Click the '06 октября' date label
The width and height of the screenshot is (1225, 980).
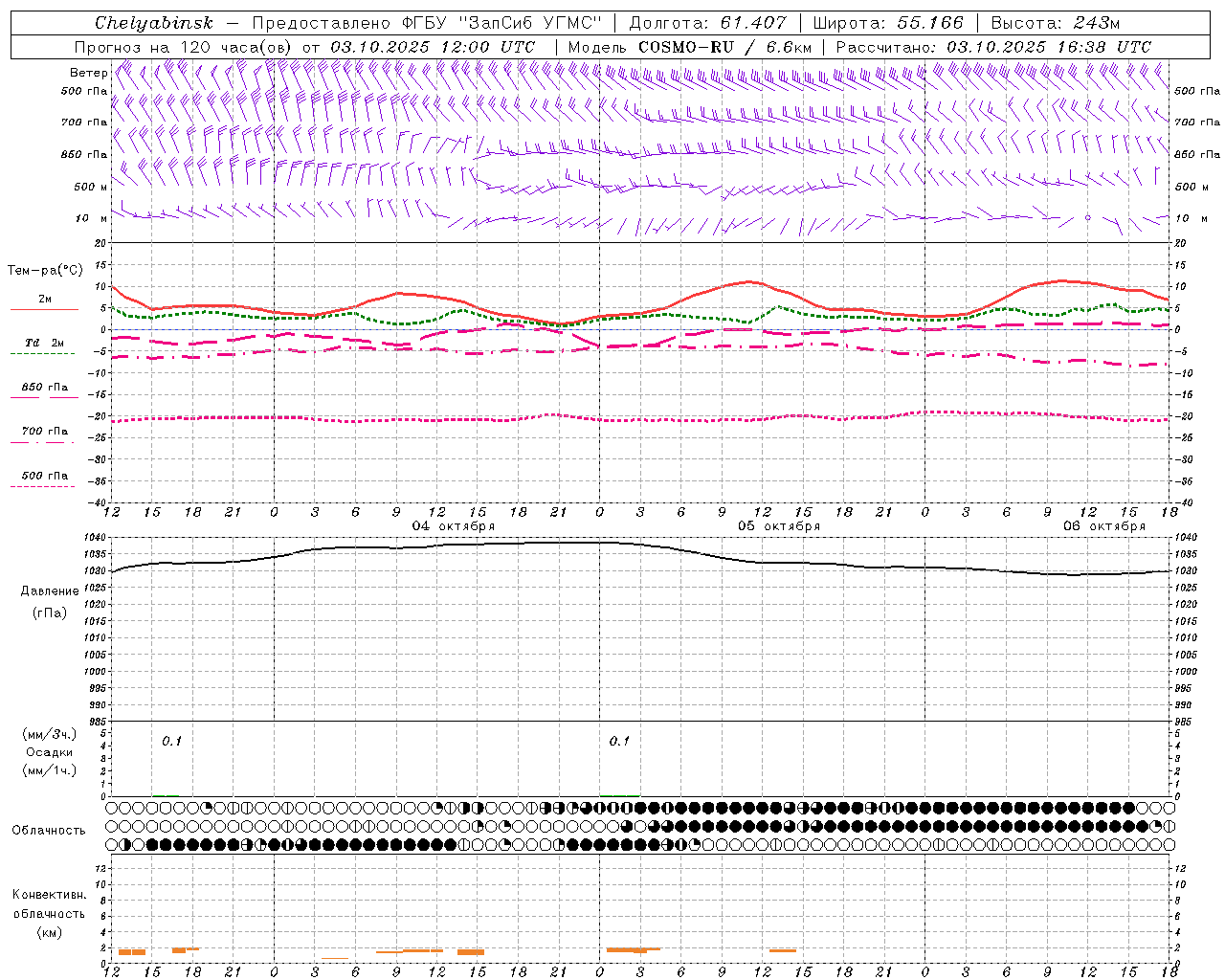click(1104, 526)
